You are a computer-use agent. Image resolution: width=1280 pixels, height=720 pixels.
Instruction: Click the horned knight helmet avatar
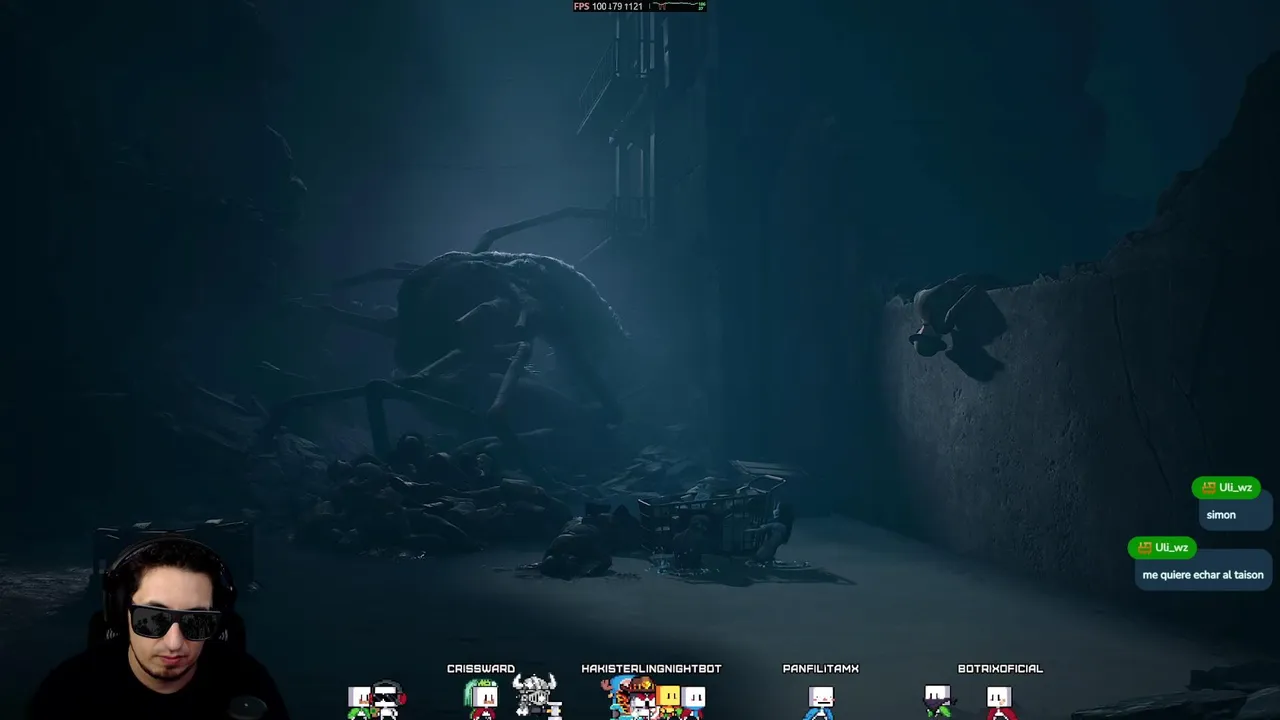(535, 696)
